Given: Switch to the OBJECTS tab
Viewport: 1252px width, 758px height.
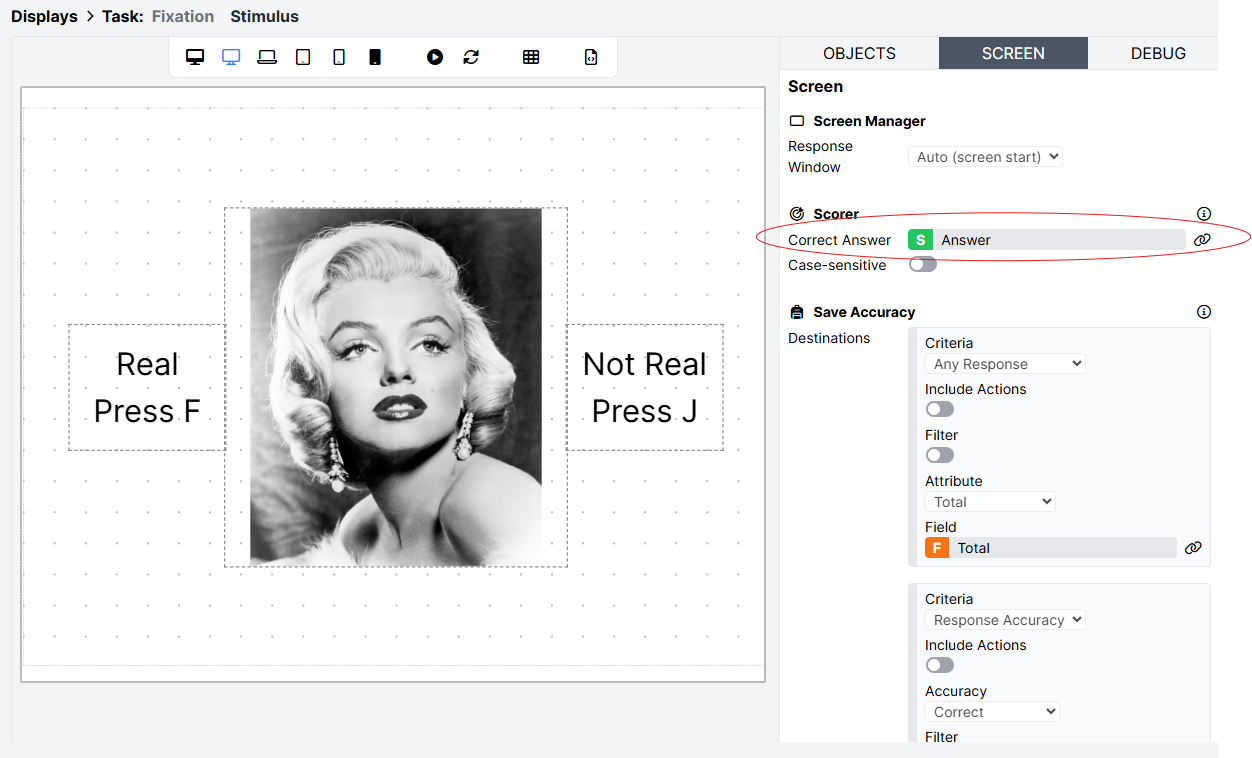Looking at the screenshot, I should pyautogui.click(x=859, y=53).
